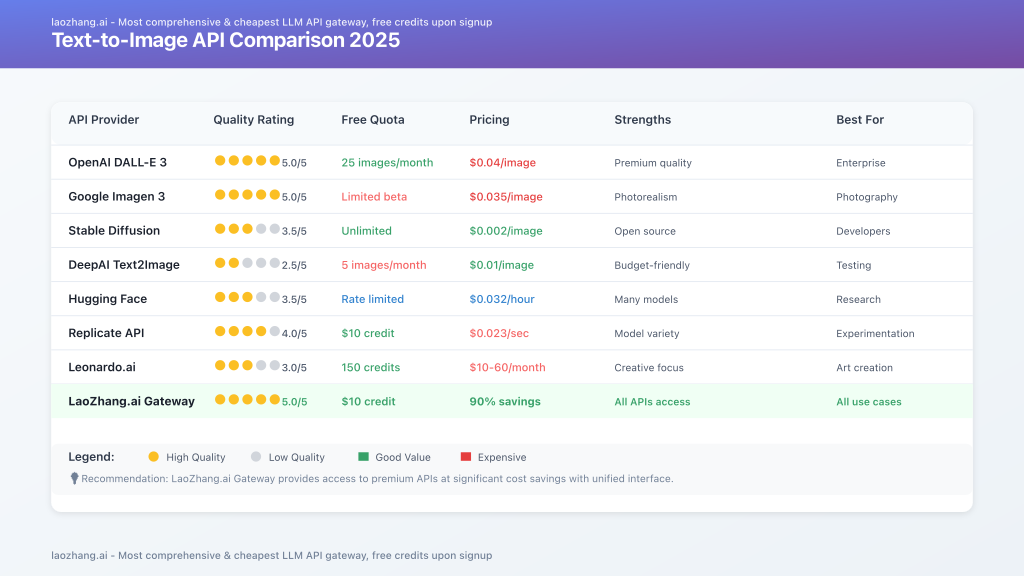
Task: Select the Leonardo.ai provider name
Action: 102,367
